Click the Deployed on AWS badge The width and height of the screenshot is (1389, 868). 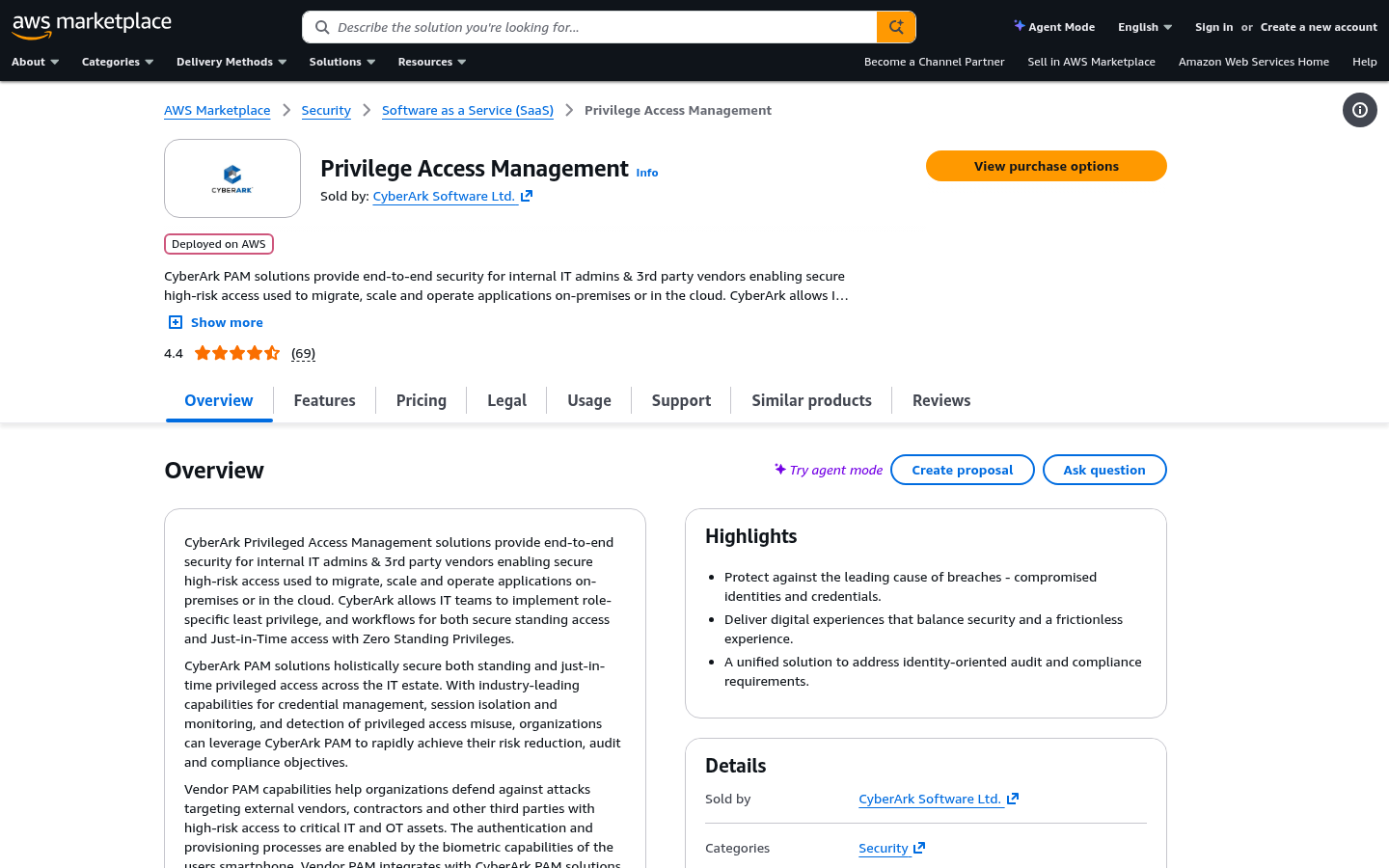pos(219,244)
